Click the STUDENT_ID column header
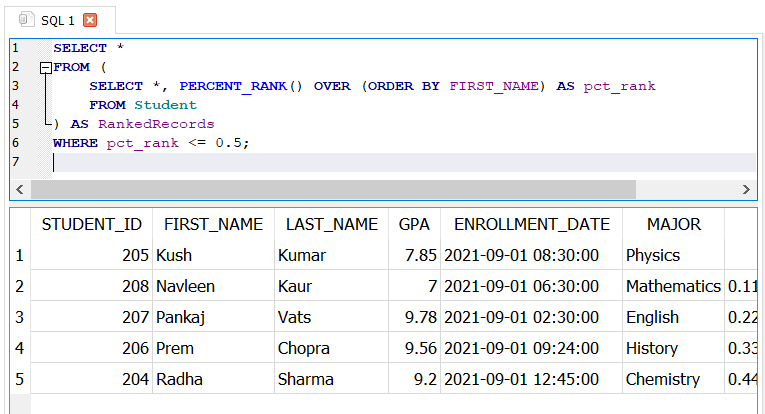The width and height of the screenshot is (765, 414). click(x=92, y=224)
